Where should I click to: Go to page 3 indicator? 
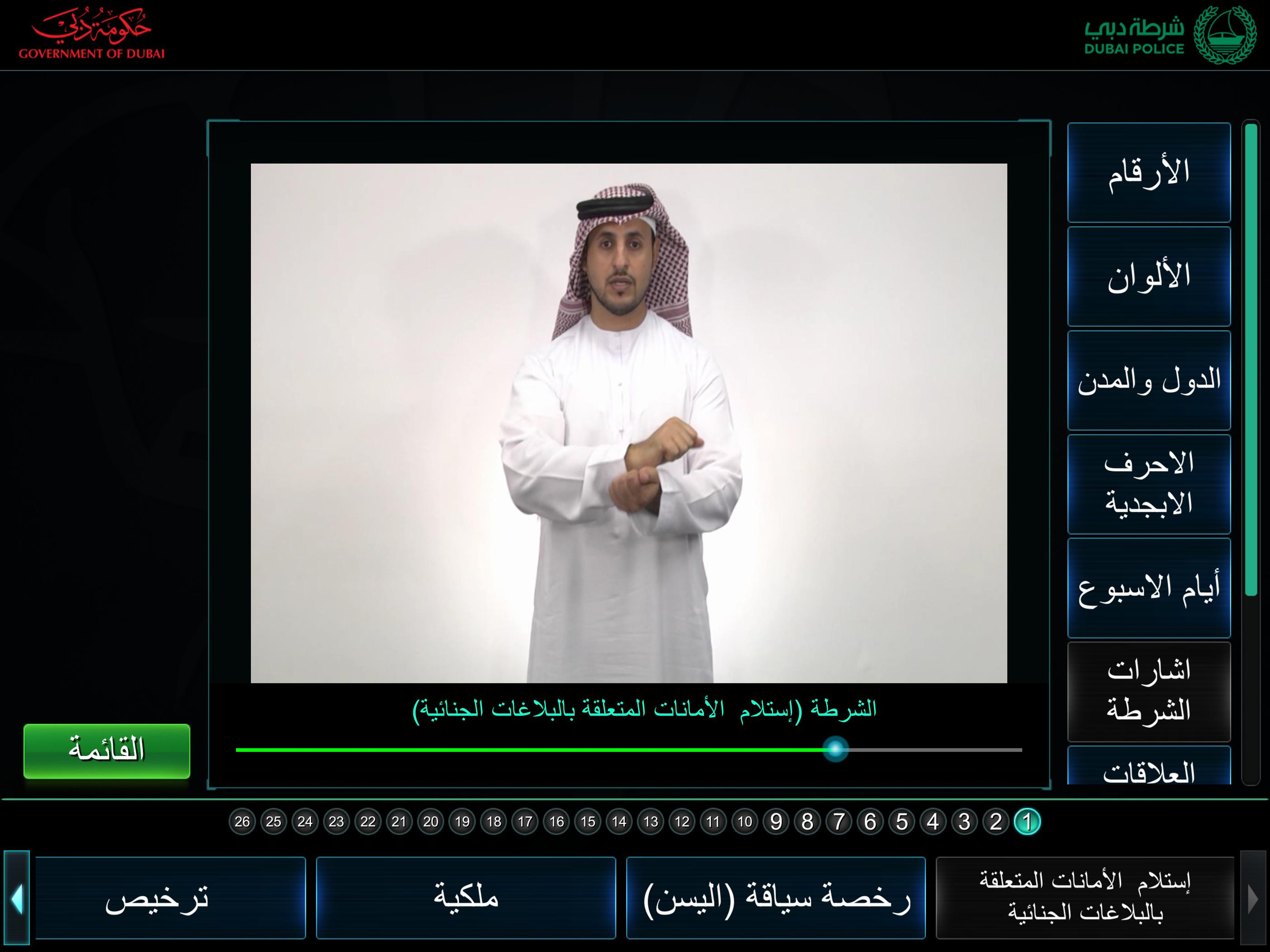pyautogui.click(x=965, y=822)
